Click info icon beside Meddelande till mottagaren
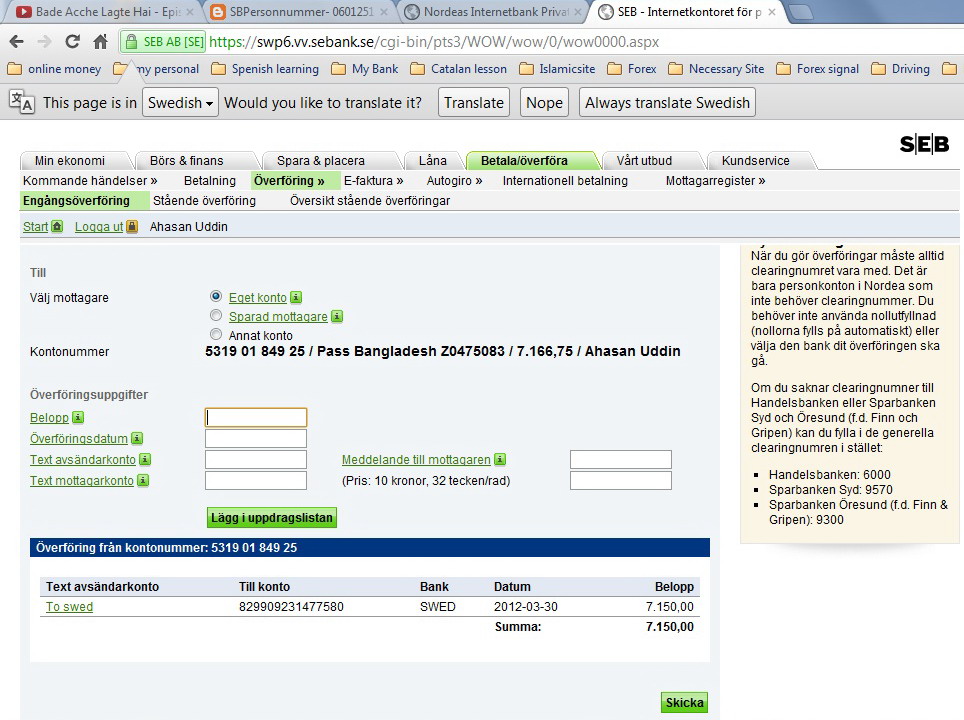964x720 pixels. 500,459
